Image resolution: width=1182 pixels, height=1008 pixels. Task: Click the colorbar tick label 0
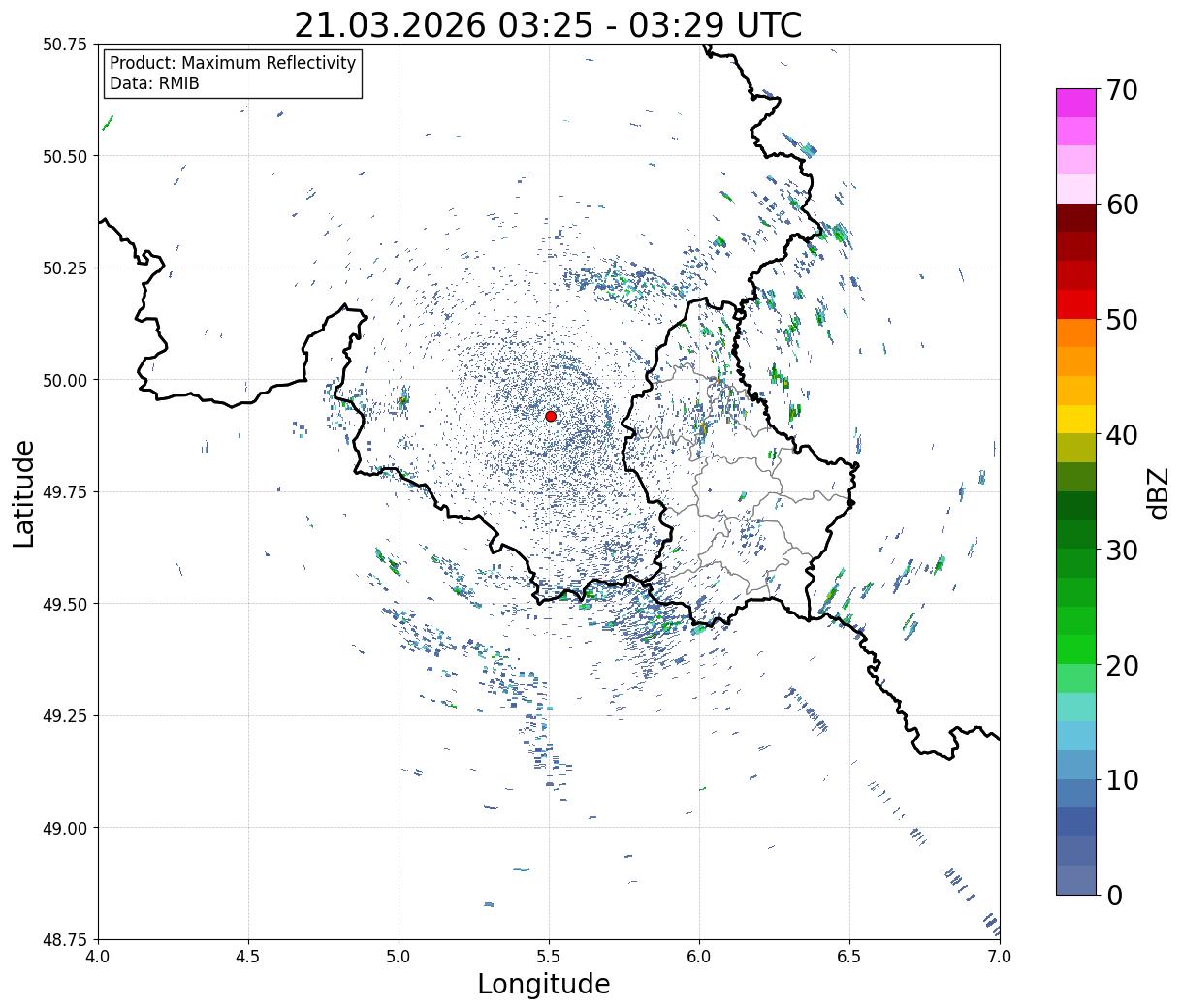coord(1114,895)
